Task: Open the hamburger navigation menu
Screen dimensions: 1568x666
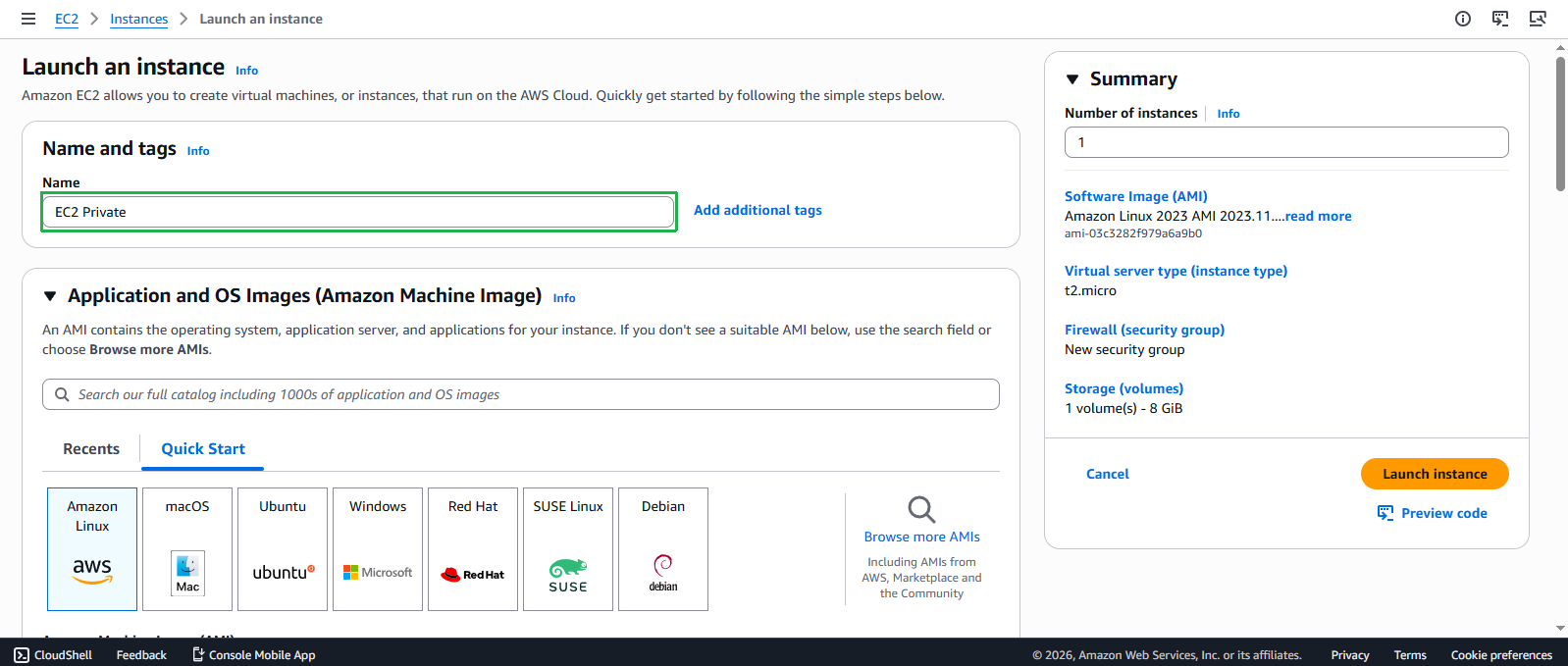Action: click(28, 19)
